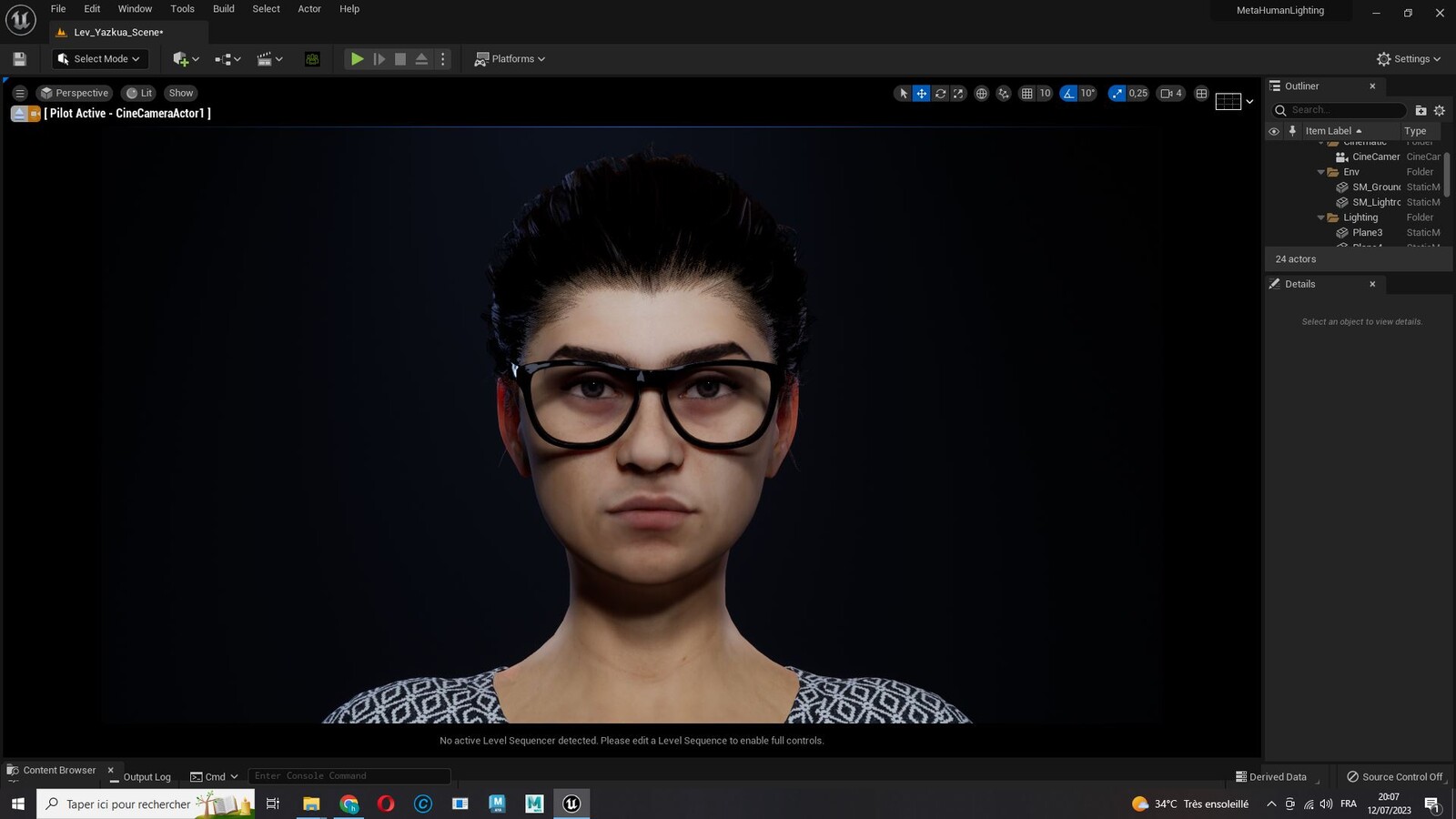Toggle scale snapping icon
The width and height of the screenshot is (1456, 819).
[x=1117, y=93]
